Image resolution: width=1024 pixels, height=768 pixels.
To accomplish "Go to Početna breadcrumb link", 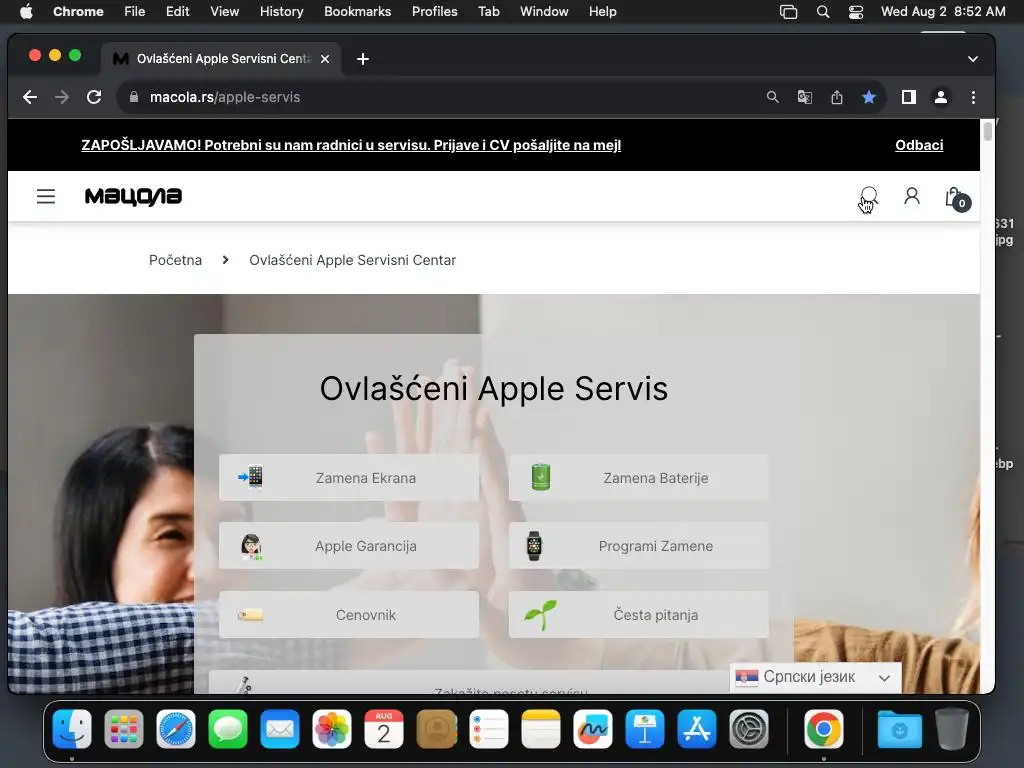I will [175, 260].
